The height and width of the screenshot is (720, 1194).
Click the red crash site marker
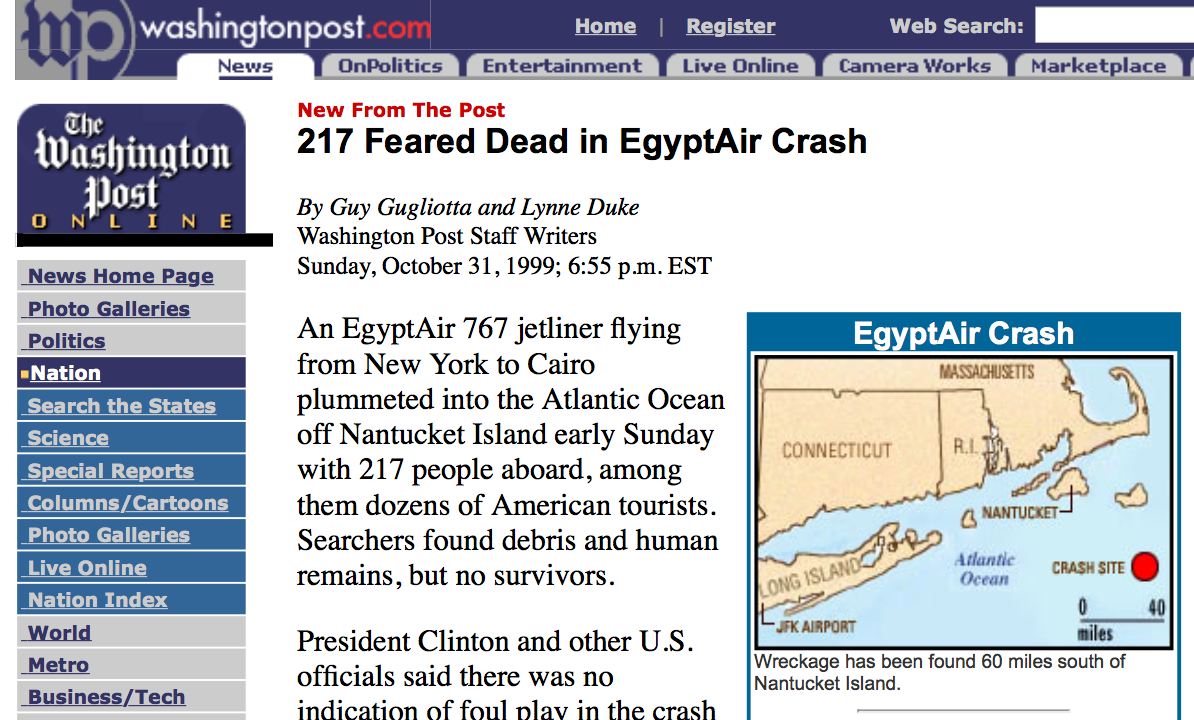[x=1145, y=566]
